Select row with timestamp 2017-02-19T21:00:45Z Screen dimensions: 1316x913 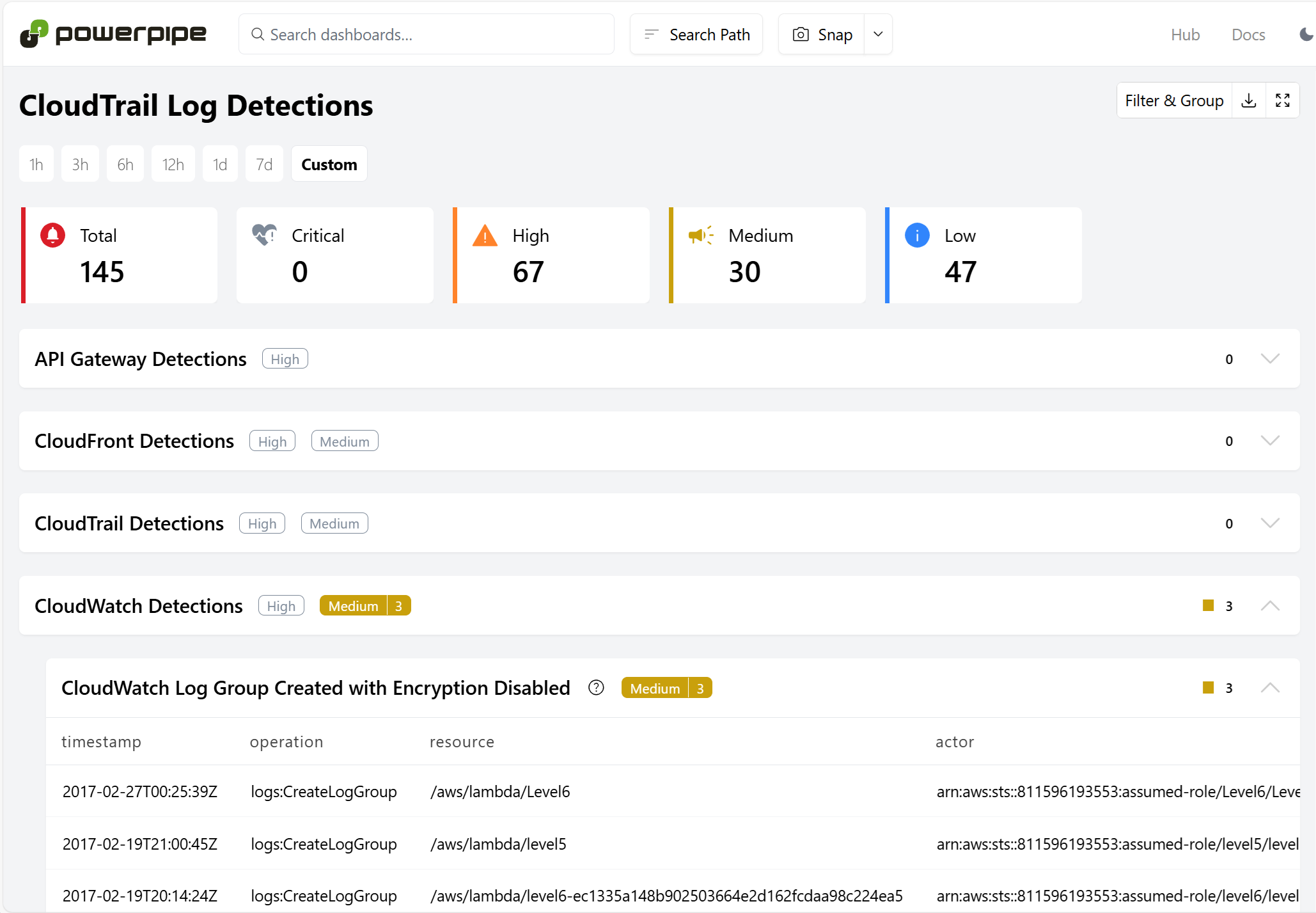[x=673, y=844]
